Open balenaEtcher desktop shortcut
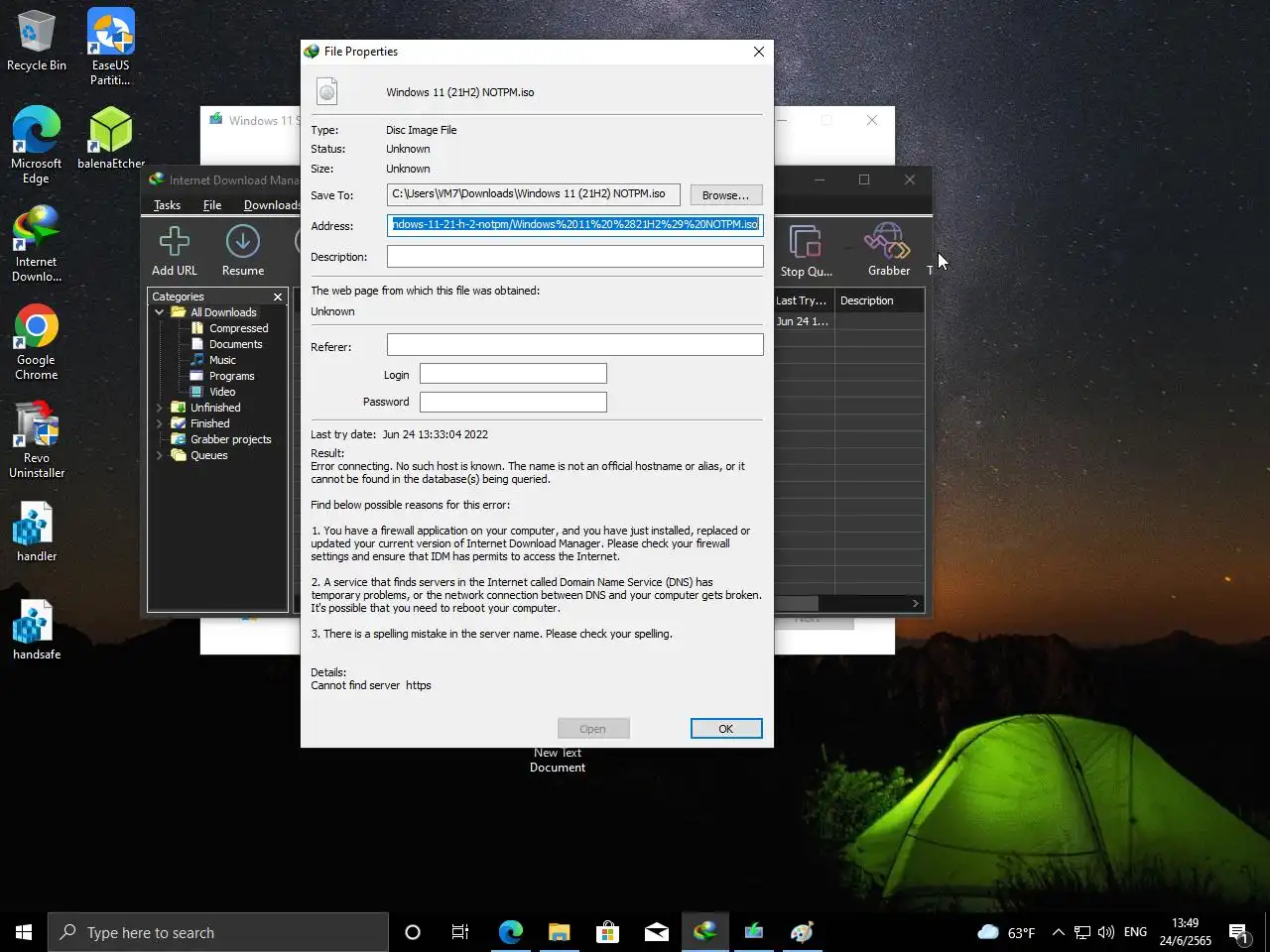Viewport: 1270px width, 952px height. click(x=110, y=138)
